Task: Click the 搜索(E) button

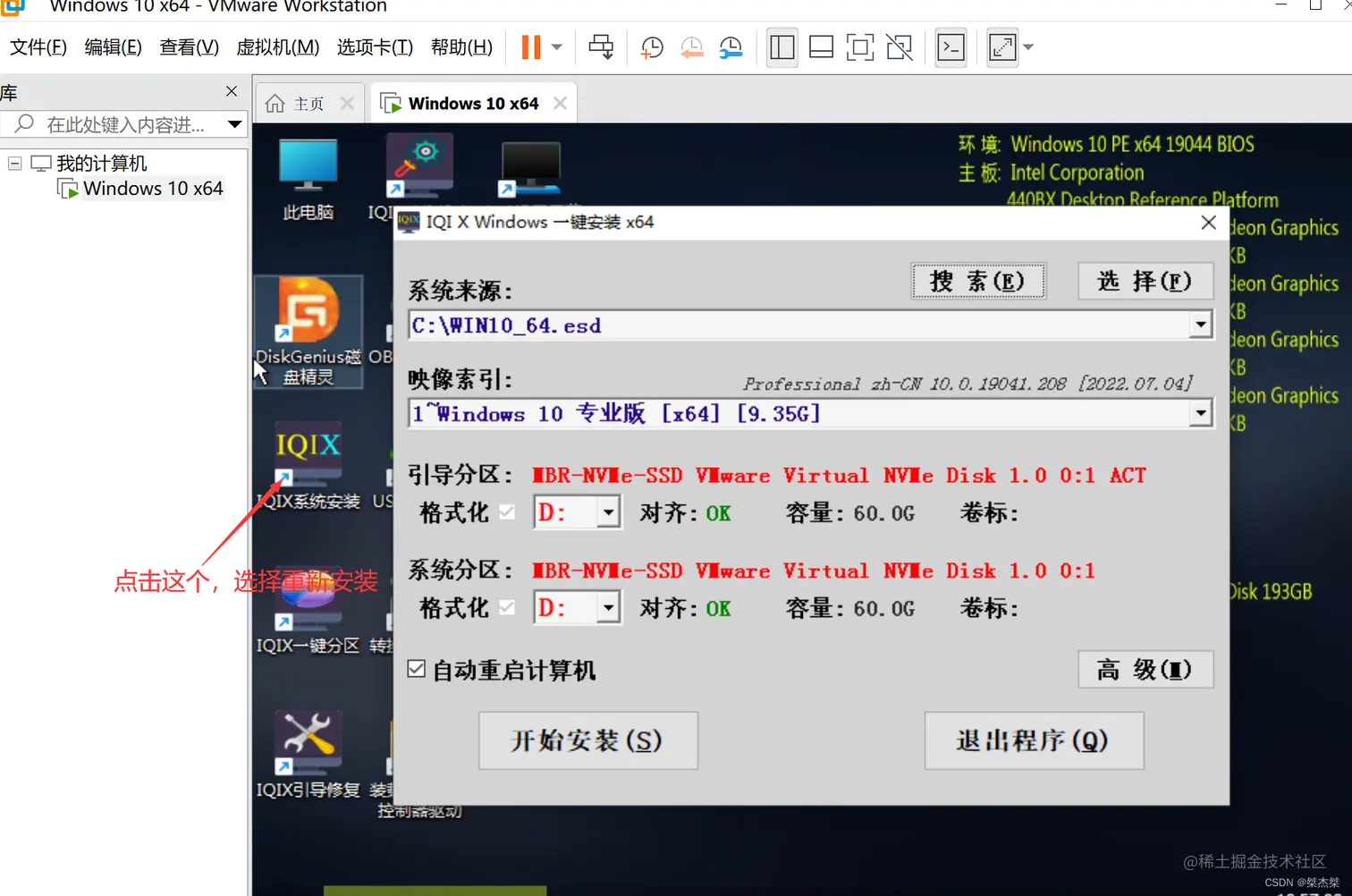Action: 978,281
